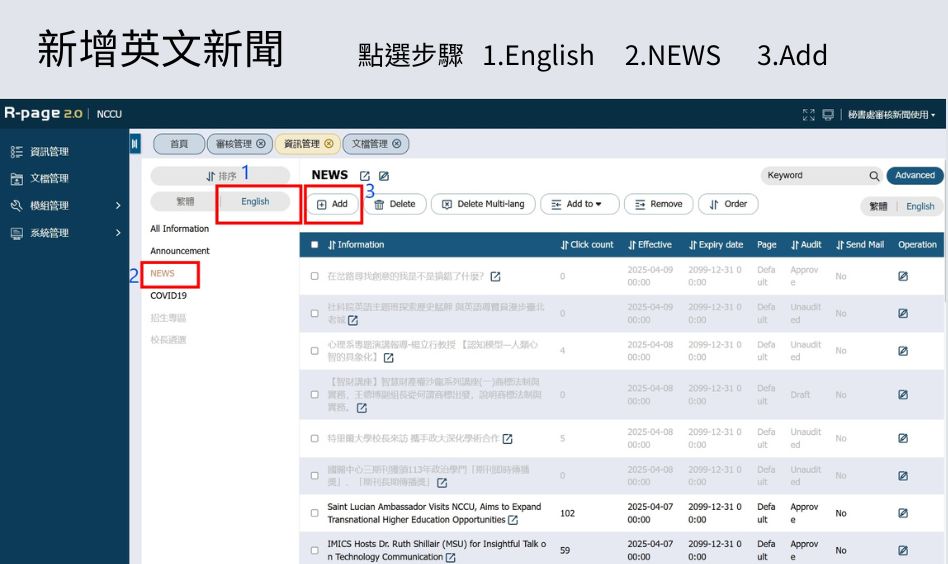This screenshot has width=948, height=564.
Task: Toggle fullscreen mode icon in header
Action: 808,115
